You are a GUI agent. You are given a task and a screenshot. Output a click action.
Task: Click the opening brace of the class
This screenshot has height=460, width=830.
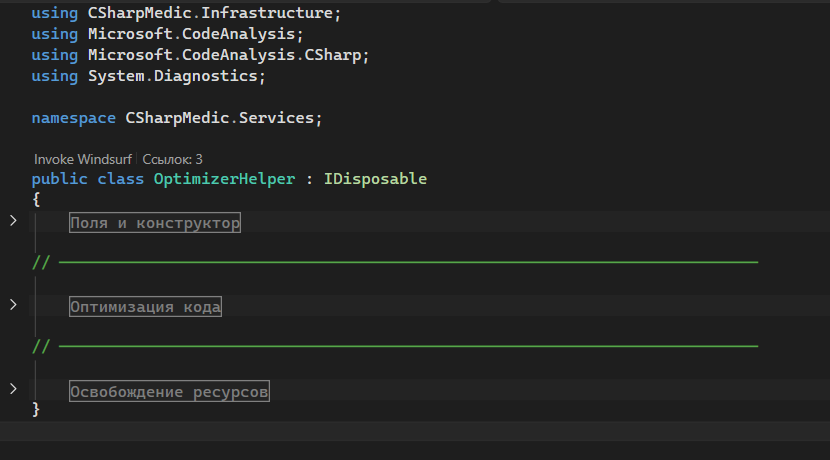coord(36,199)
